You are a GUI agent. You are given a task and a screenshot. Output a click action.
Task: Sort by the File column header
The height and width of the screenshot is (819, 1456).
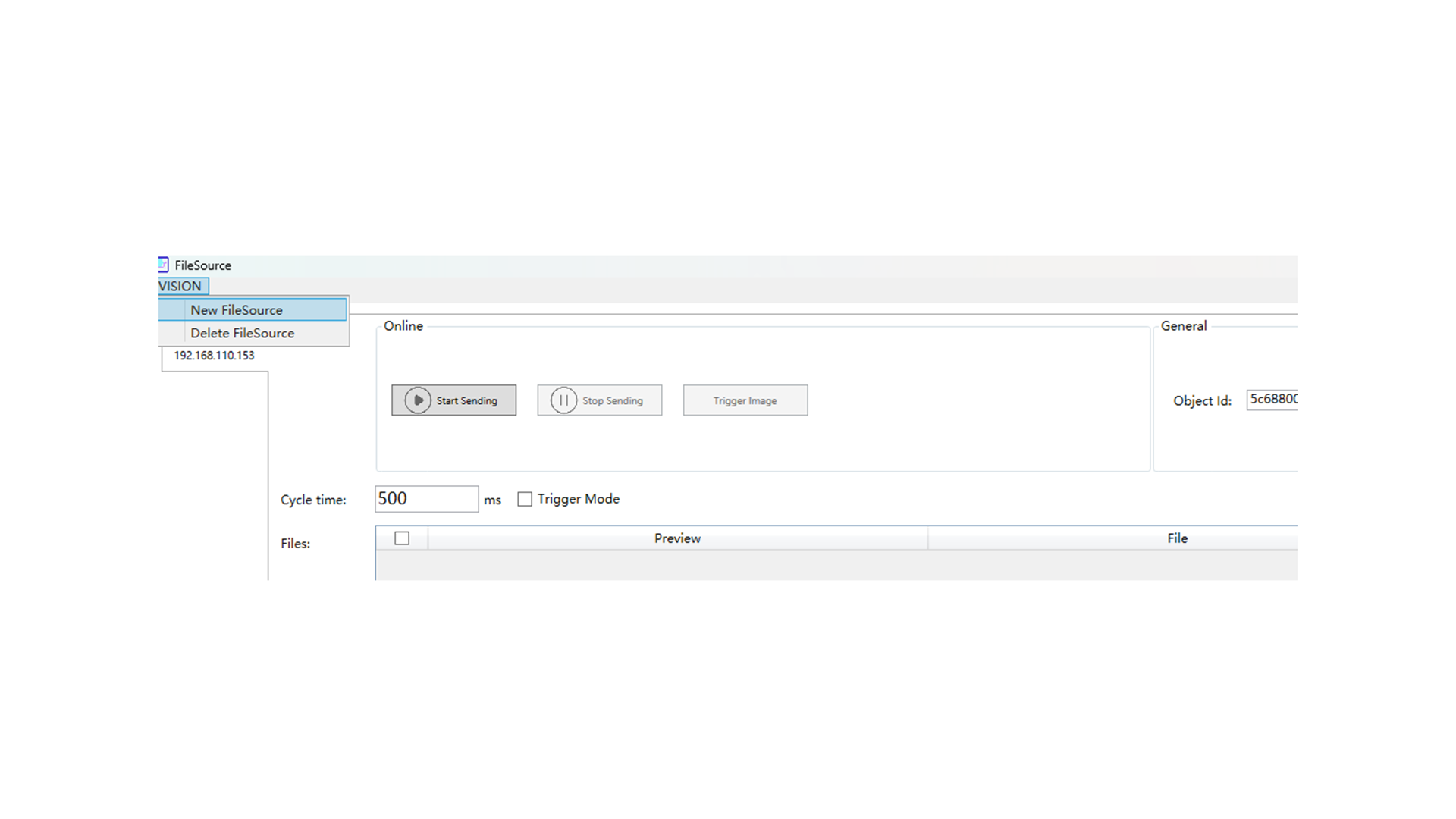pos(1177,538)
